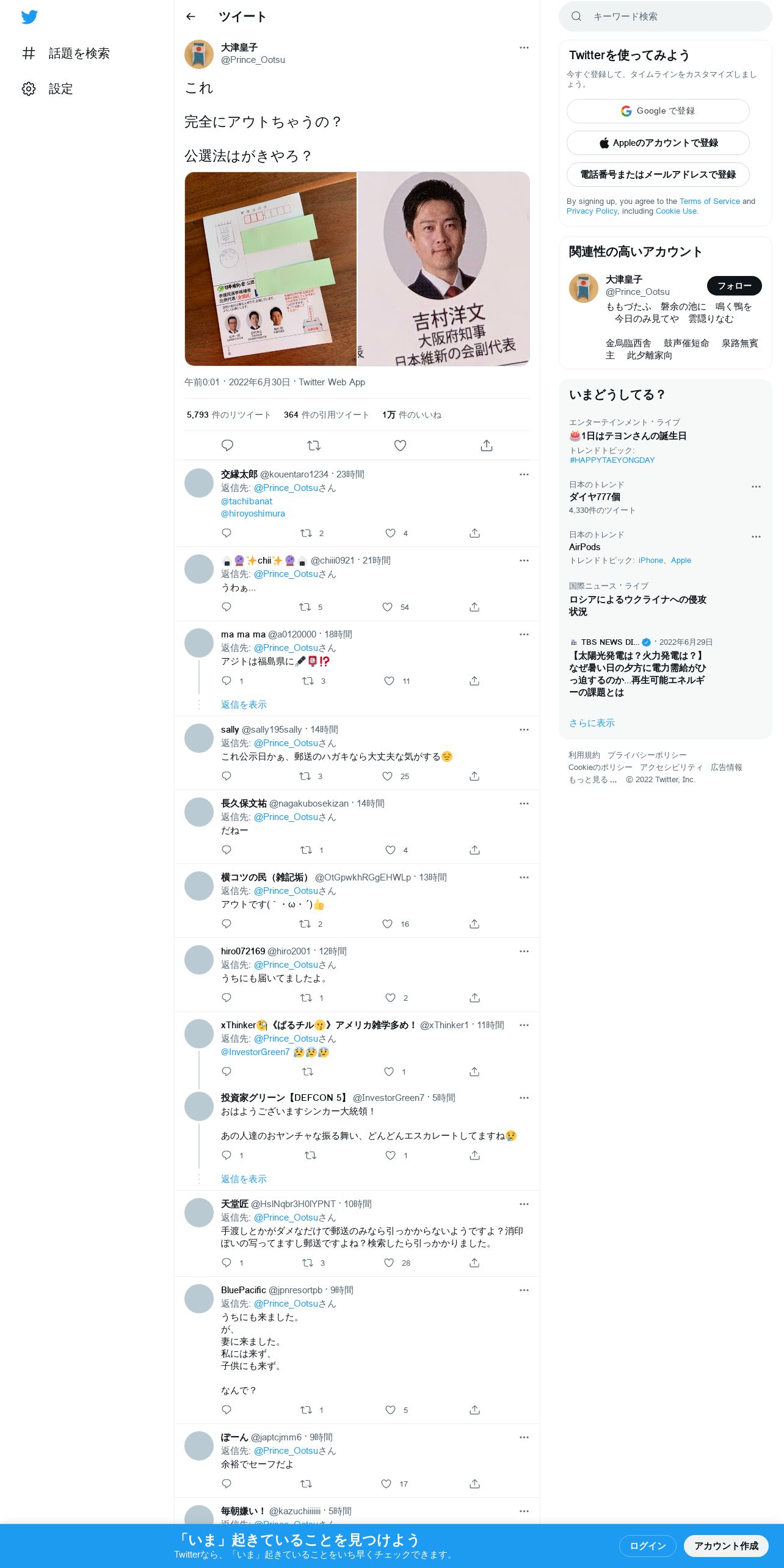
Task: Register with Google で登録 button
Action: coord(658,111)
